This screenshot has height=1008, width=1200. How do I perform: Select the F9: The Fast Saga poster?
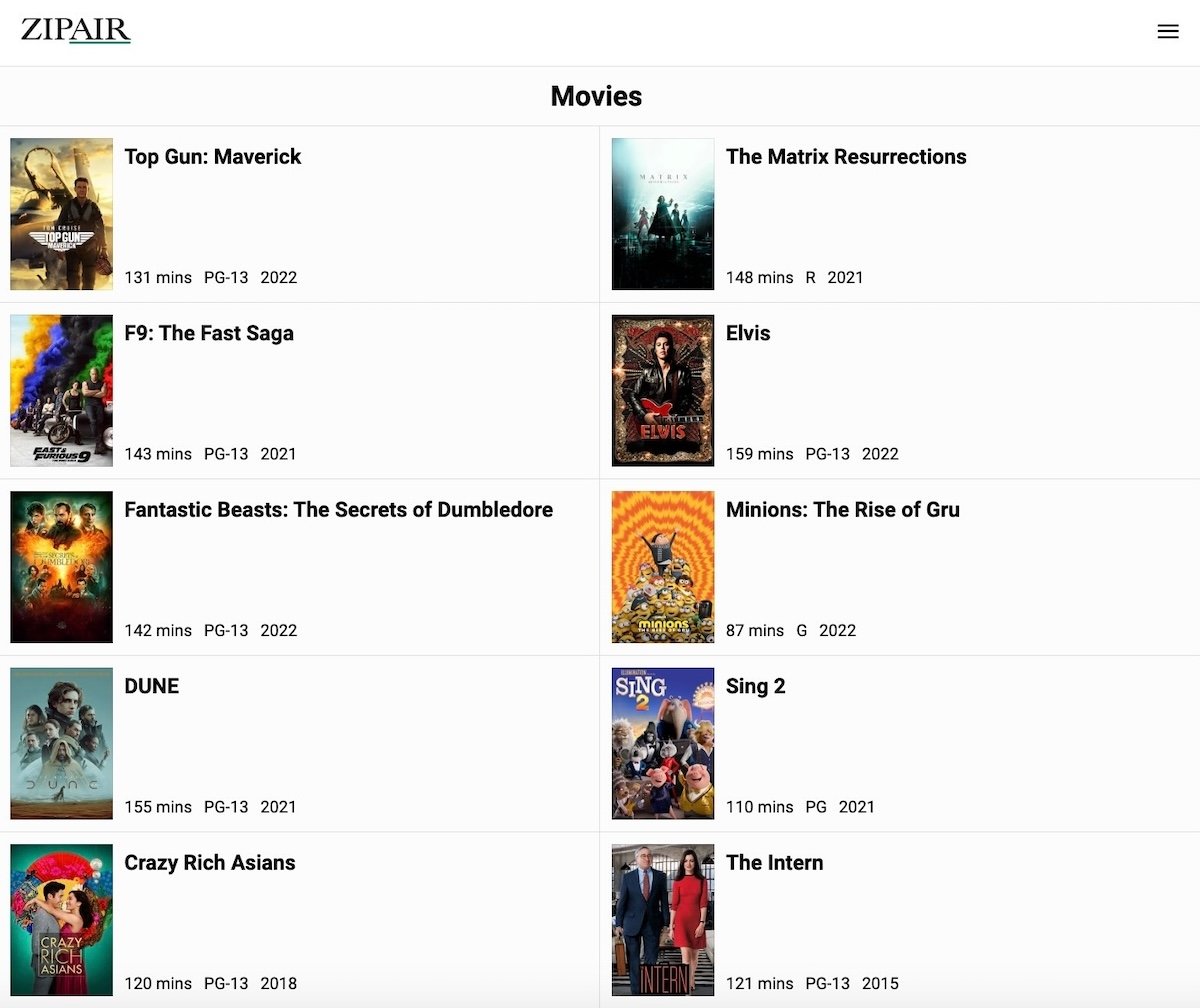click(62, 391)
